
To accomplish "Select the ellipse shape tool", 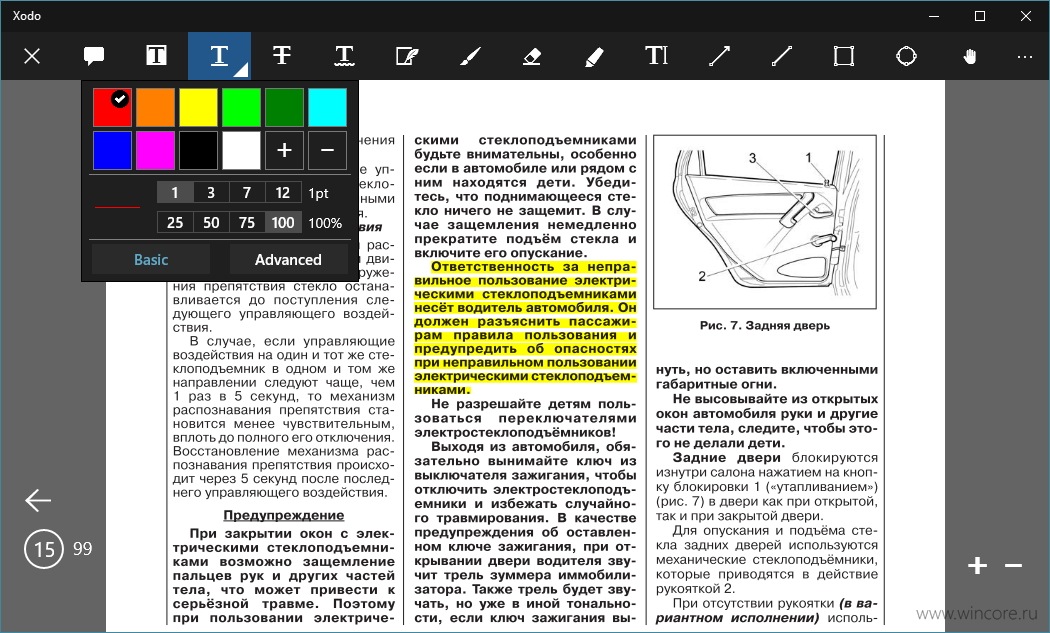I will (x=906, y=56).
